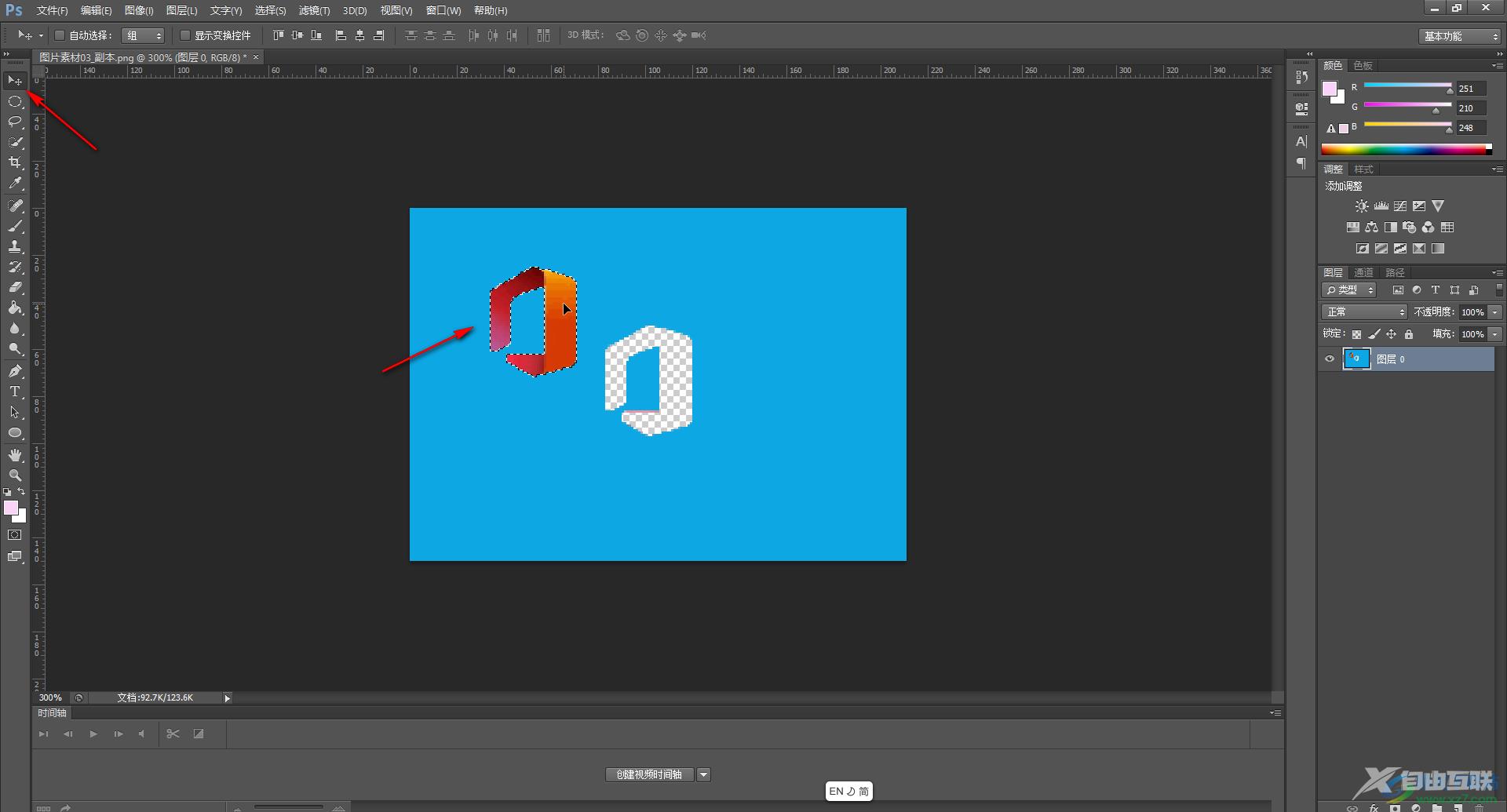Viewport: 1507px width, 812px height.
Task: Open the 正常 blend mode dropdown
Action: [x=1365, y=312]
